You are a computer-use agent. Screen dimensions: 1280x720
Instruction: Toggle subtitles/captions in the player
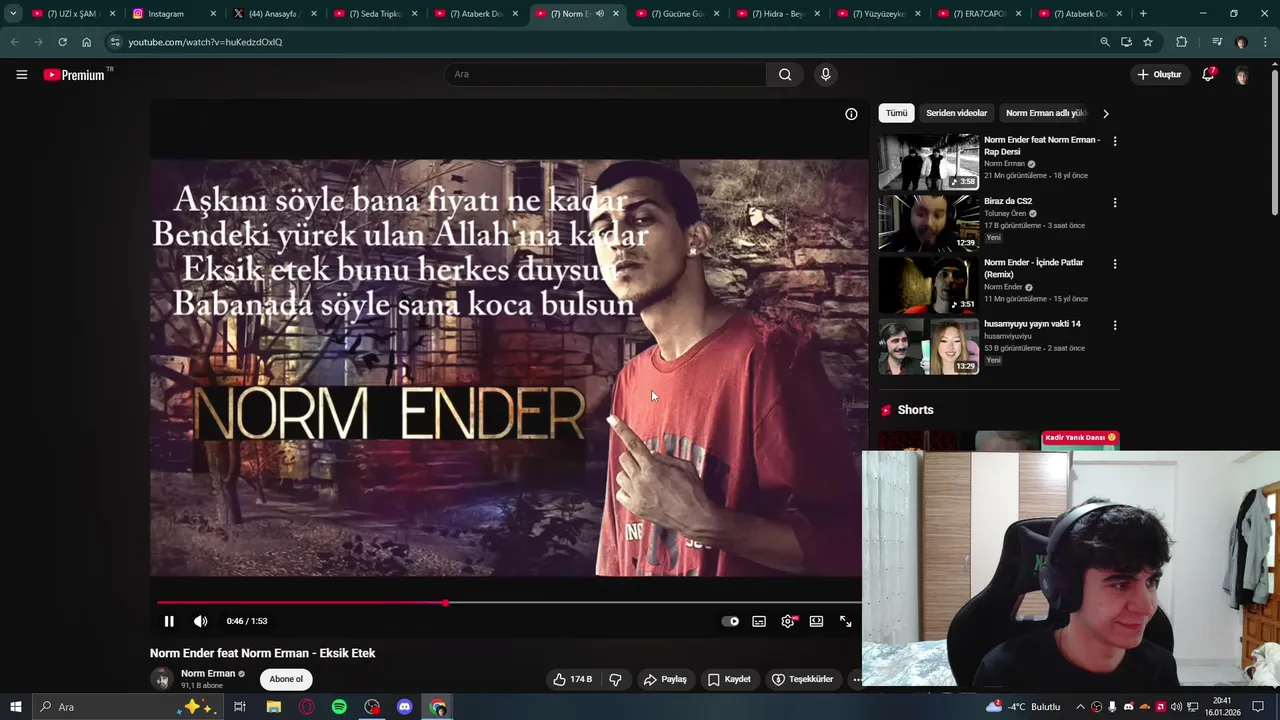point(759,621)
